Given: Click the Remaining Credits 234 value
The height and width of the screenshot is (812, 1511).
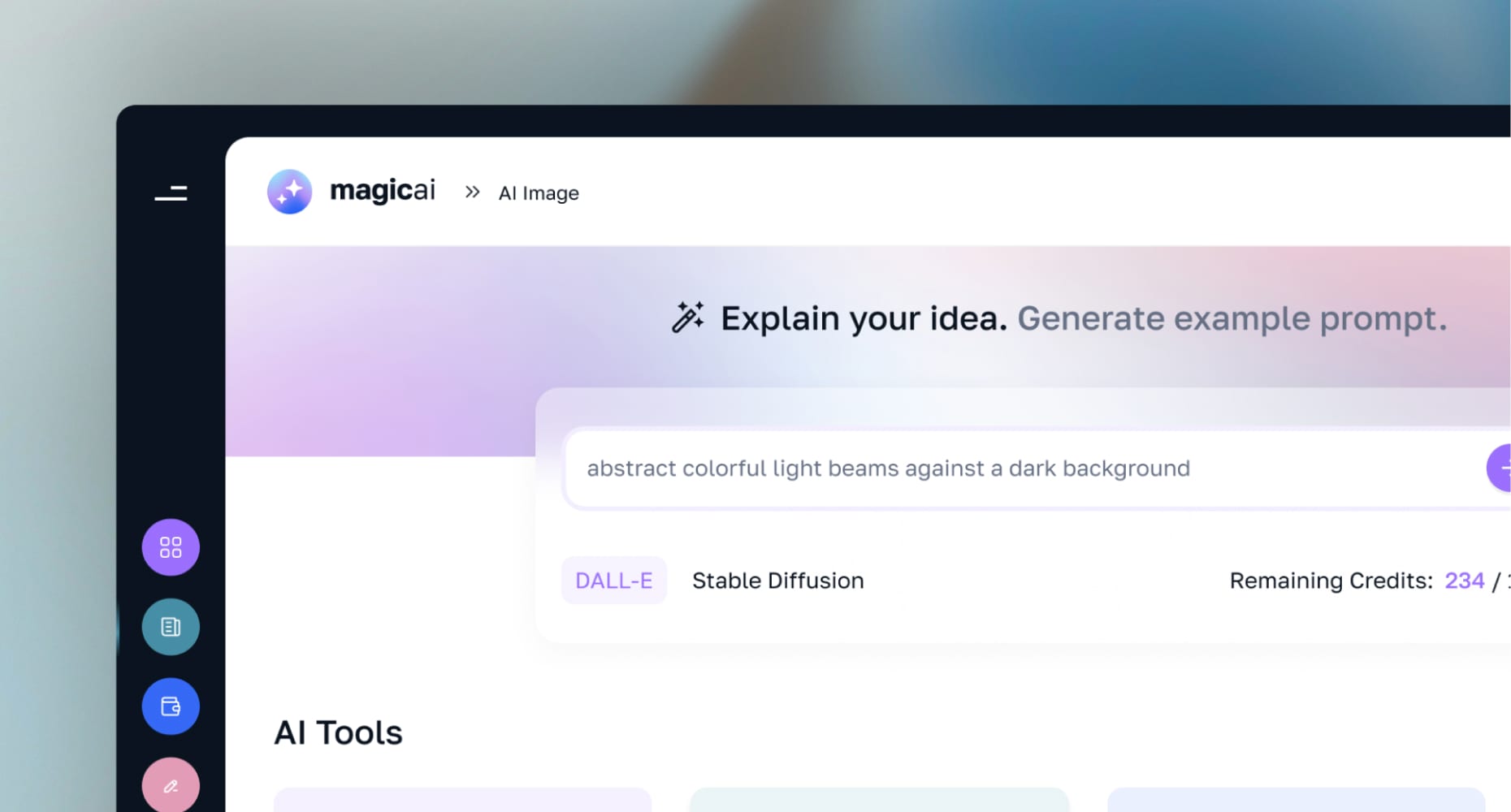Looking at the screenshot, I should tap(1464, 581).
